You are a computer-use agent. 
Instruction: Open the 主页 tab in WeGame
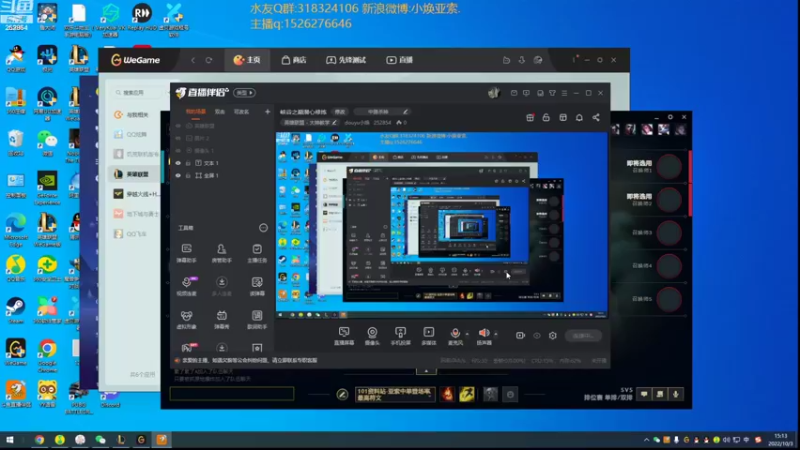coord(247,60)
